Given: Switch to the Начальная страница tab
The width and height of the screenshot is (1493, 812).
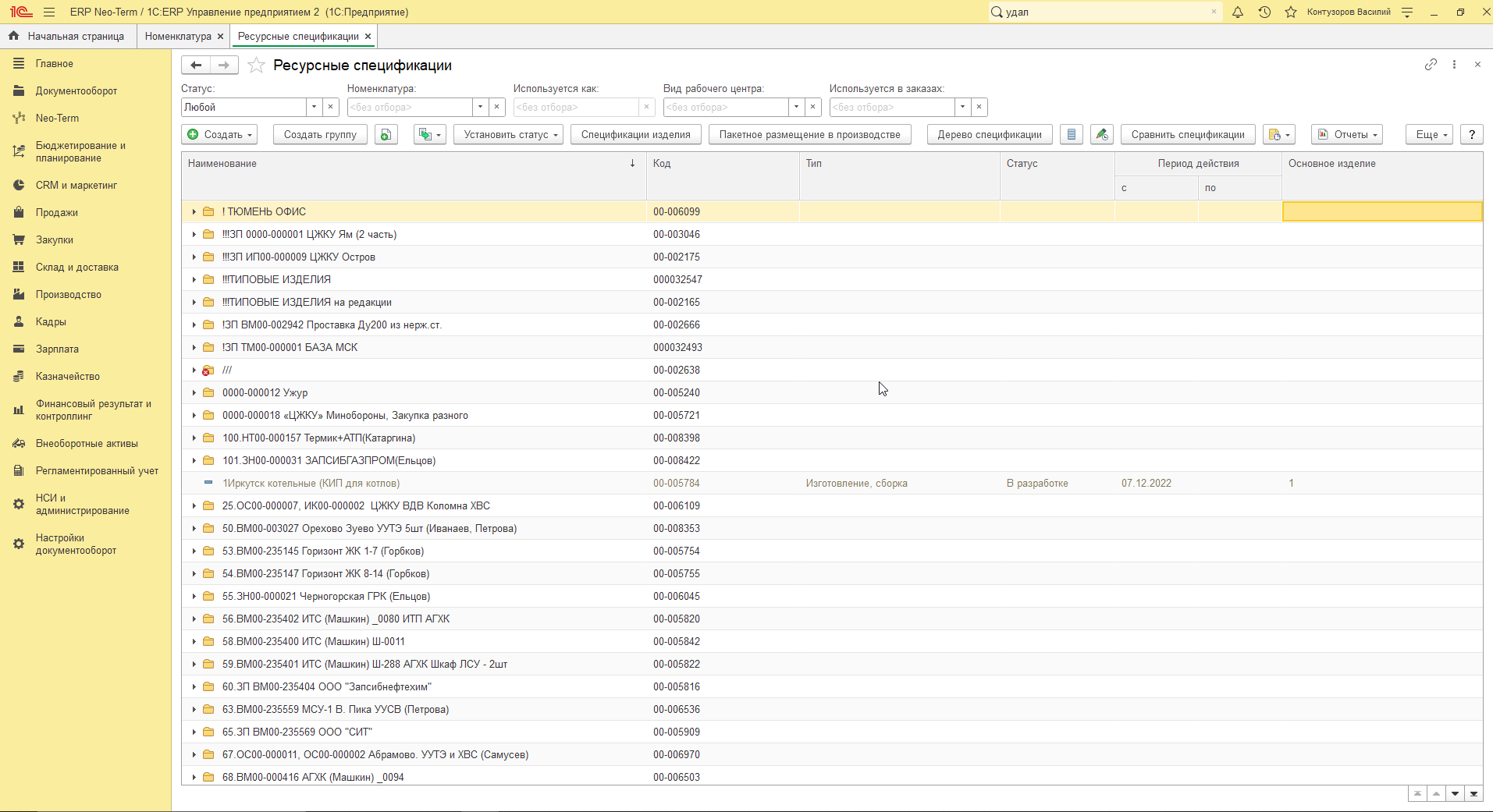Looking at the screenshot, I should tap(67, 36).
